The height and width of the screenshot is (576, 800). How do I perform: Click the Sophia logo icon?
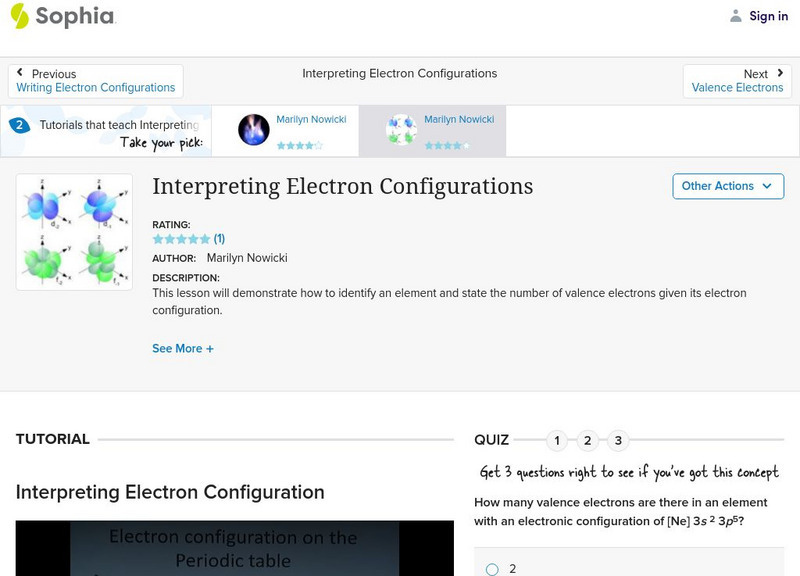(18, 16)
